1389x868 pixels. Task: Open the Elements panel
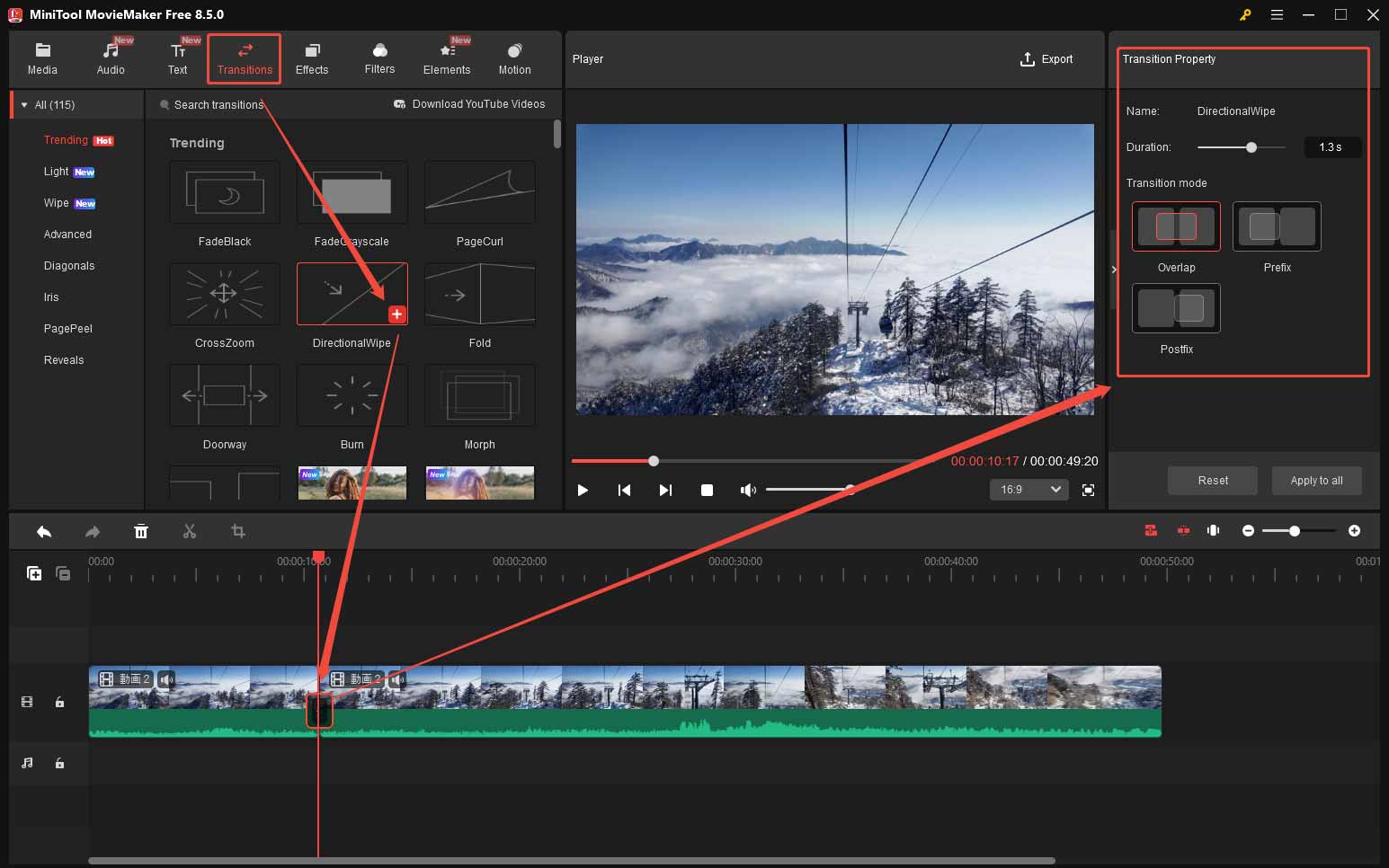tap(447, 58)
